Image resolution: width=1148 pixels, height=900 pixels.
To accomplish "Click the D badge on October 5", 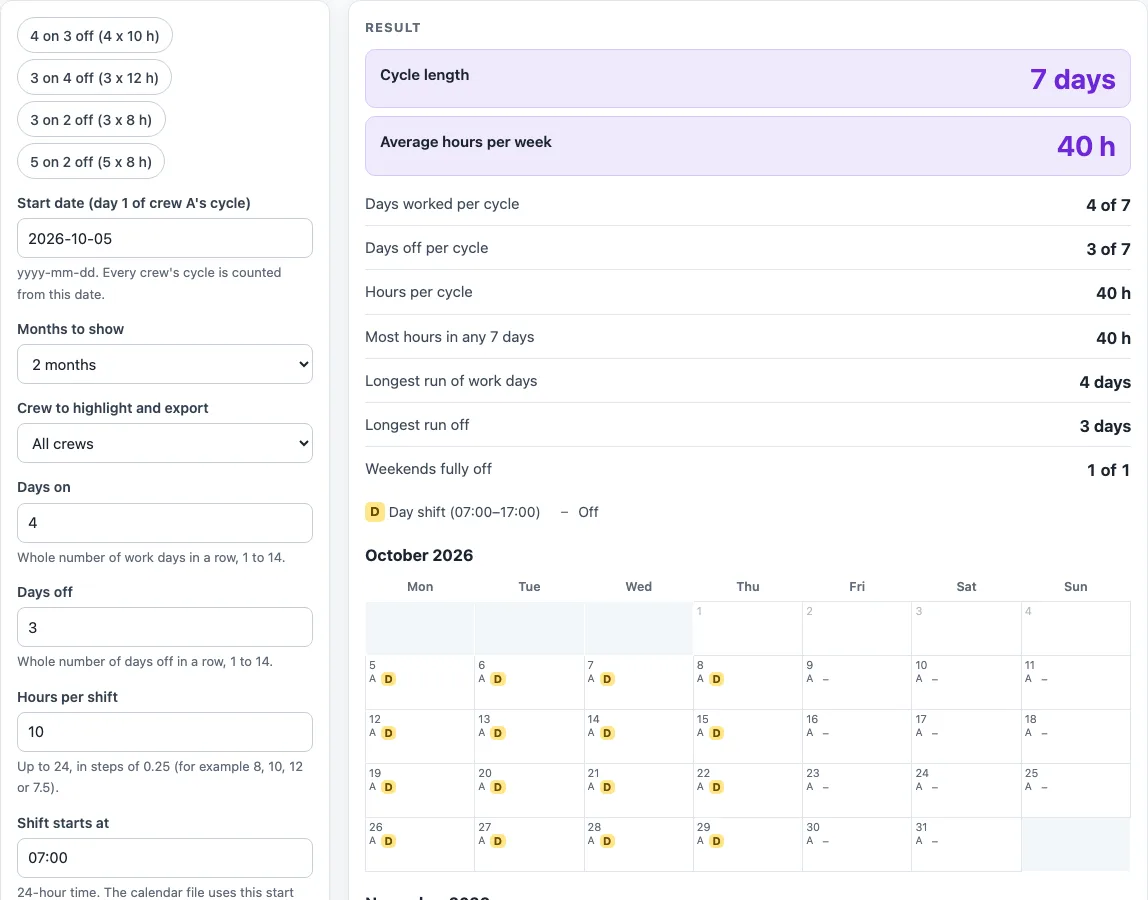I will [x=389, y=679].
